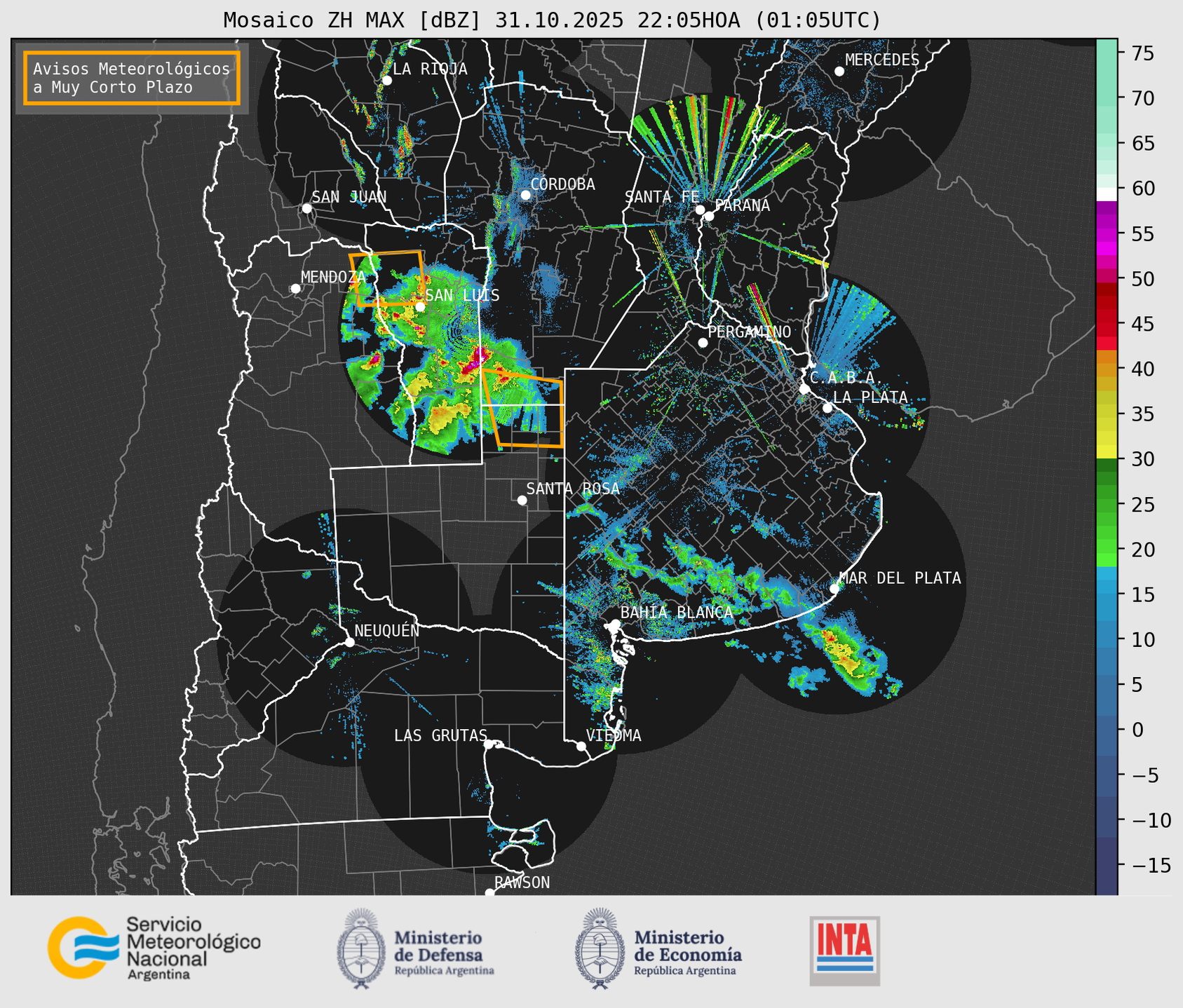Click the Servicio Meteorológico Nacional logo
The height and width of the screenshot is (1008, 1183).
pyautogui.click(x=154, y=948)
